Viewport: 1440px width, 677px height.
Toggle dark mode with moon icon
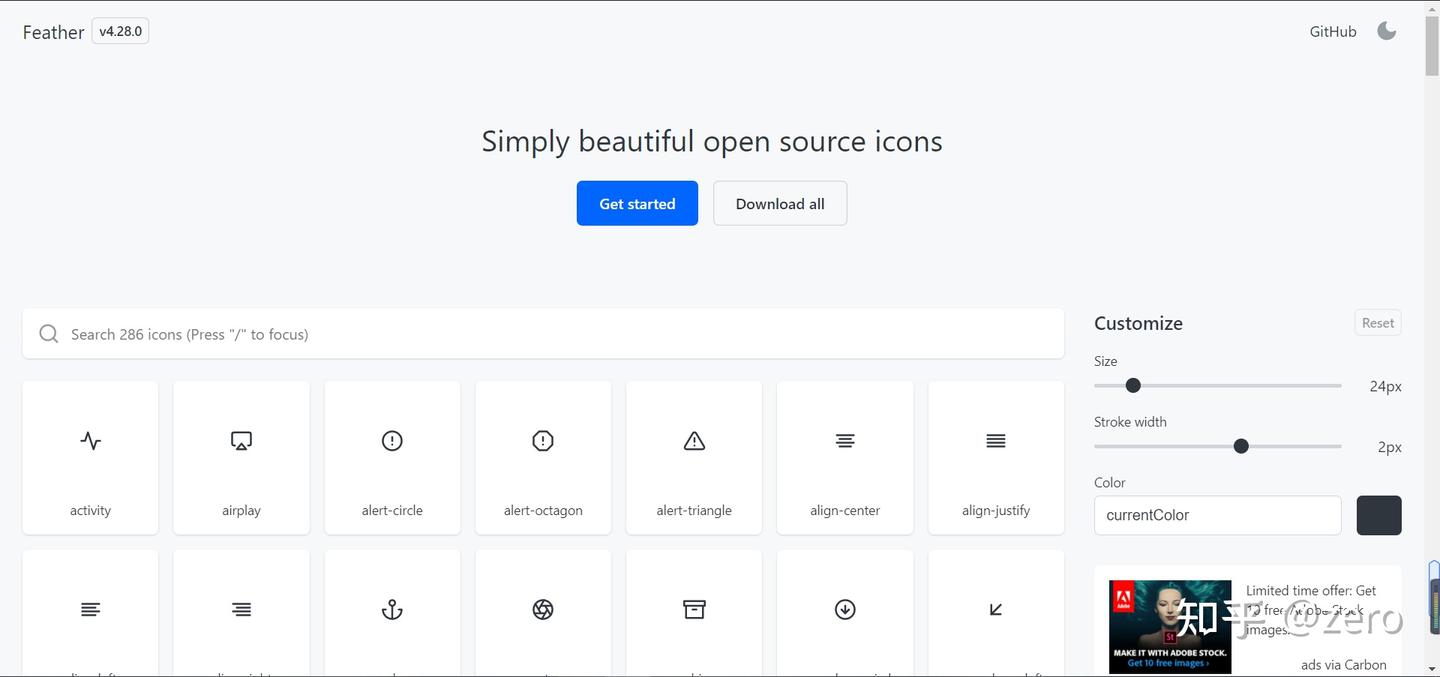(x=1387, y=31)
